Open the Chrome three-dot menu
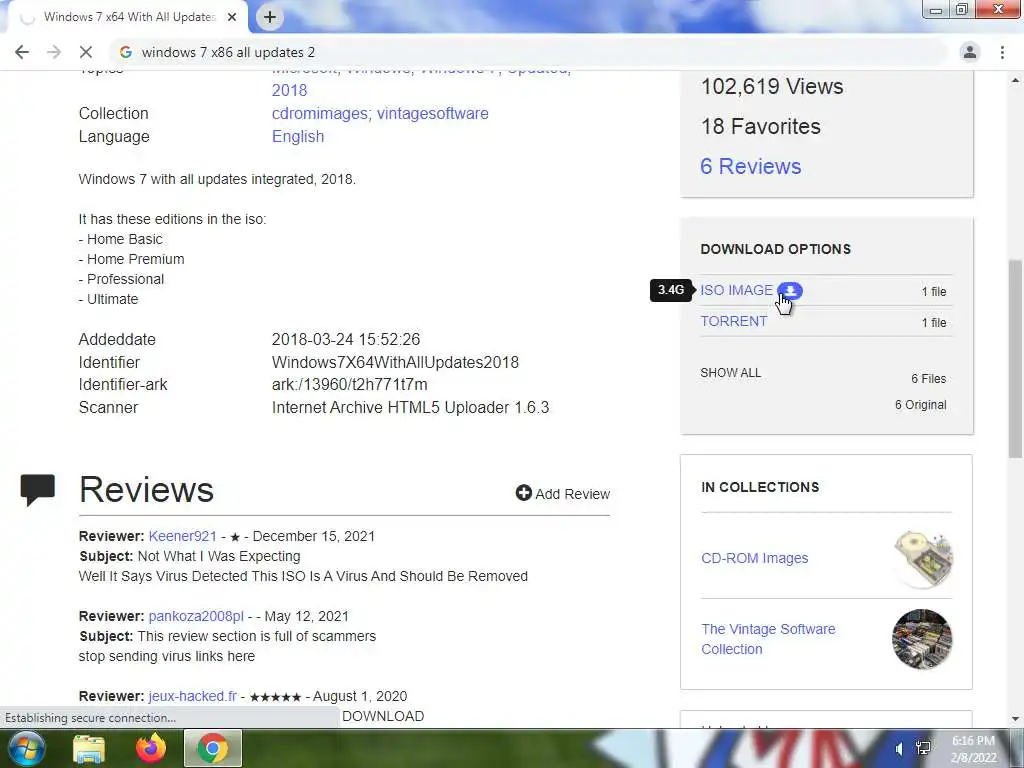 coord(1002,52)
